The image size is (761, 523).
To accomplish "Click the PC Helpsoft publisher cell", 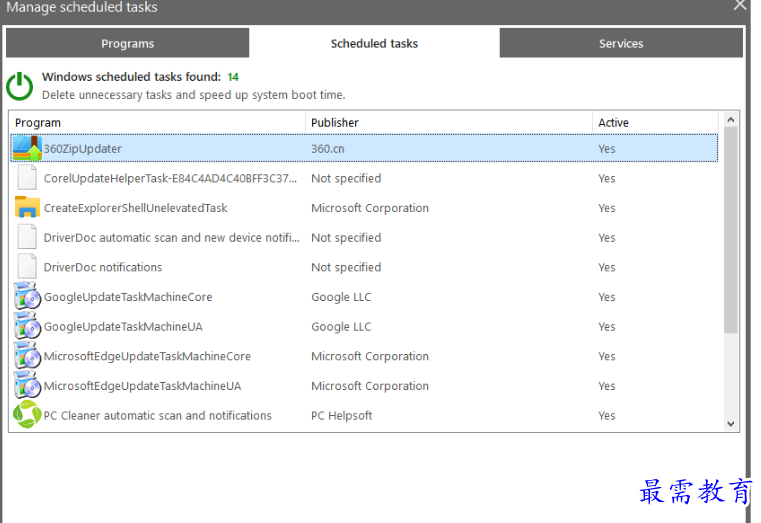I will click(342, 415).
